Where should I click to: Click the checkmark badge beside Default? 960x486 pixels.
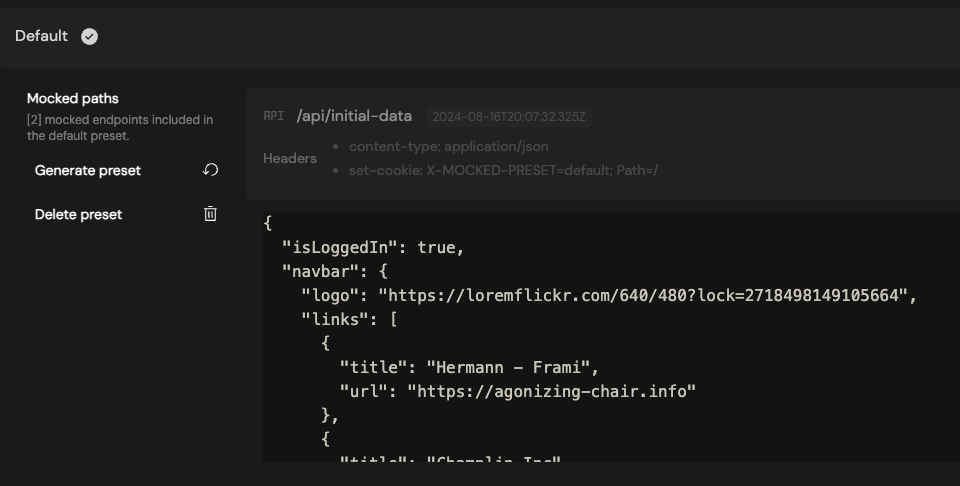click(x=89, y=37)
